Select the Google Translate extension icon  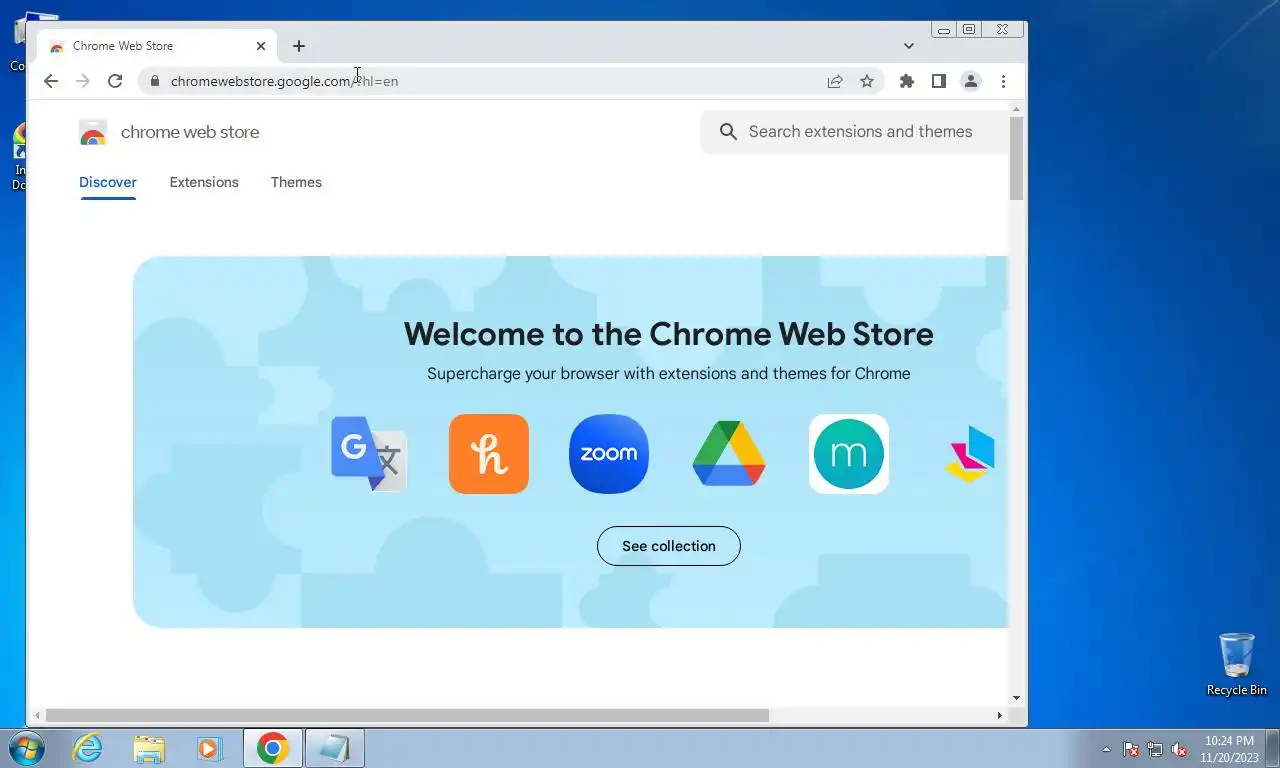(x=369, y=454)
